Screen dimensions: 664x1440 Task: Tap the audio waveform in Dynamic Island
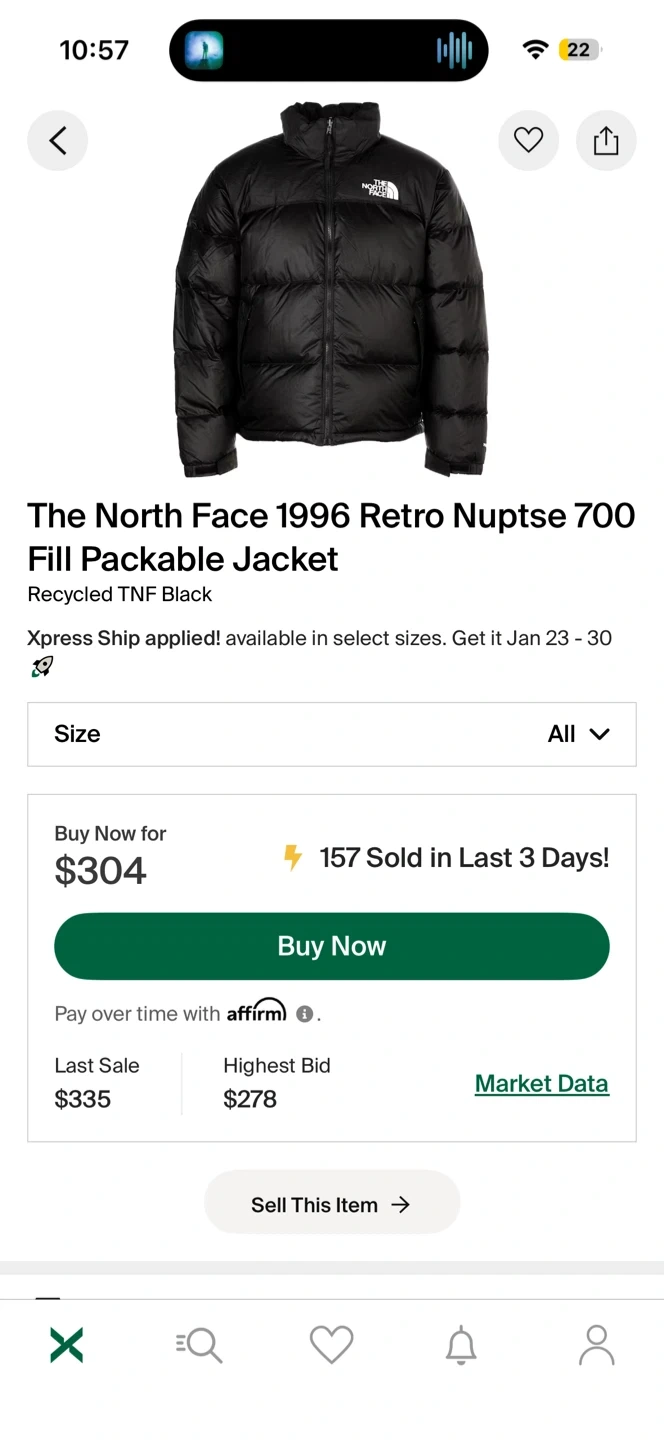[x=454, y=49]
